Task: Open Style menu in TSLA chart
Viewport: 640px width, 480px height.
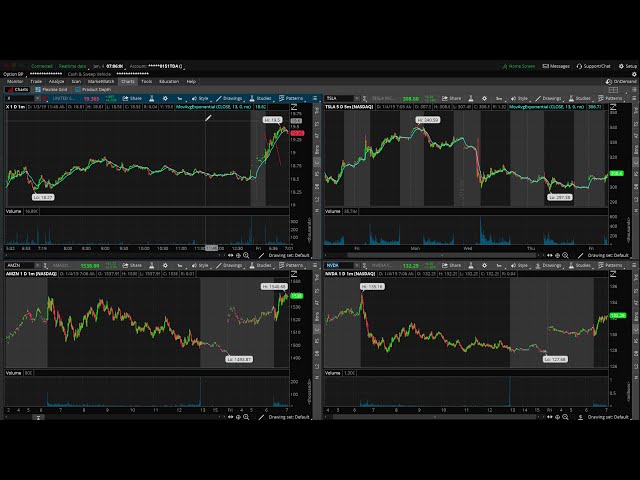Action: click(519, 98)
